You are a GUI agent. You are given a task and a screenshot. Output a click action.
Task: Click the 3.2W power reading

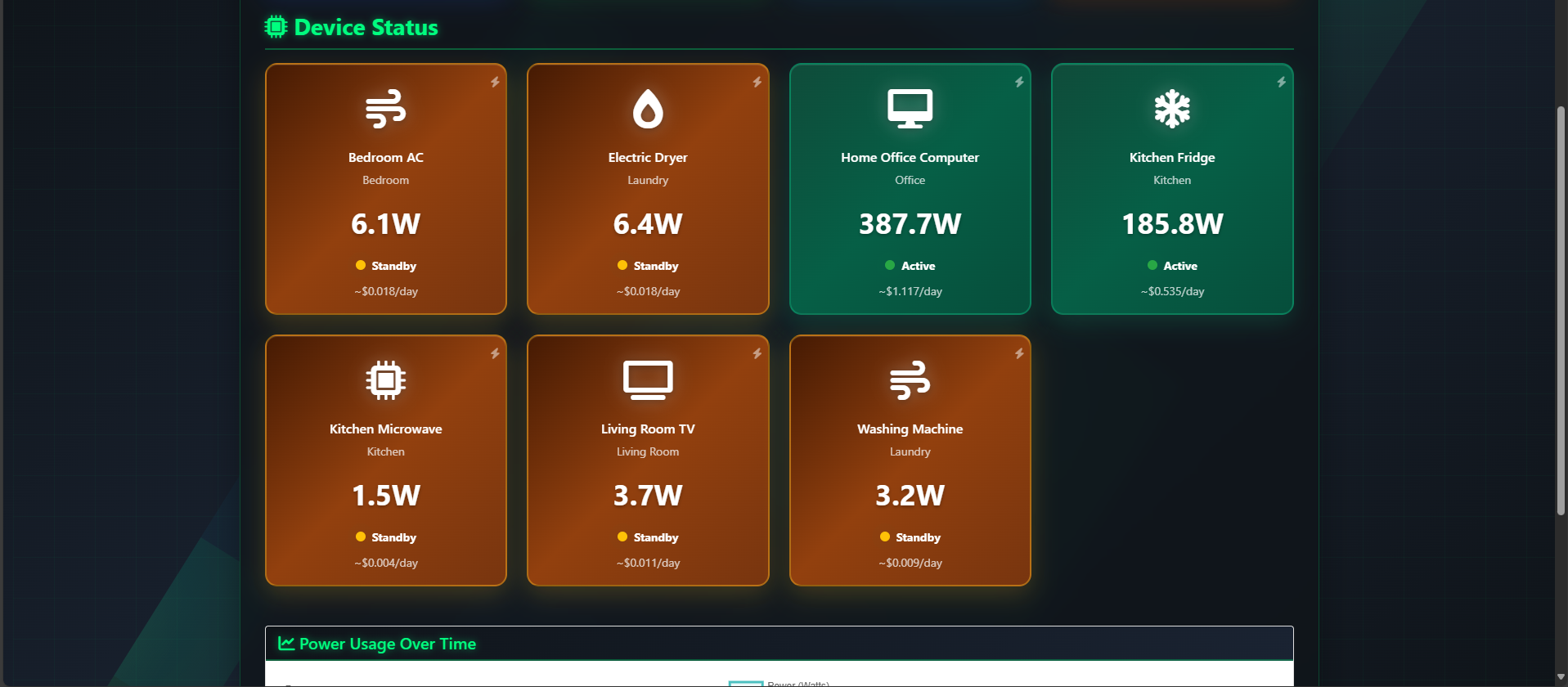(910, 495)
